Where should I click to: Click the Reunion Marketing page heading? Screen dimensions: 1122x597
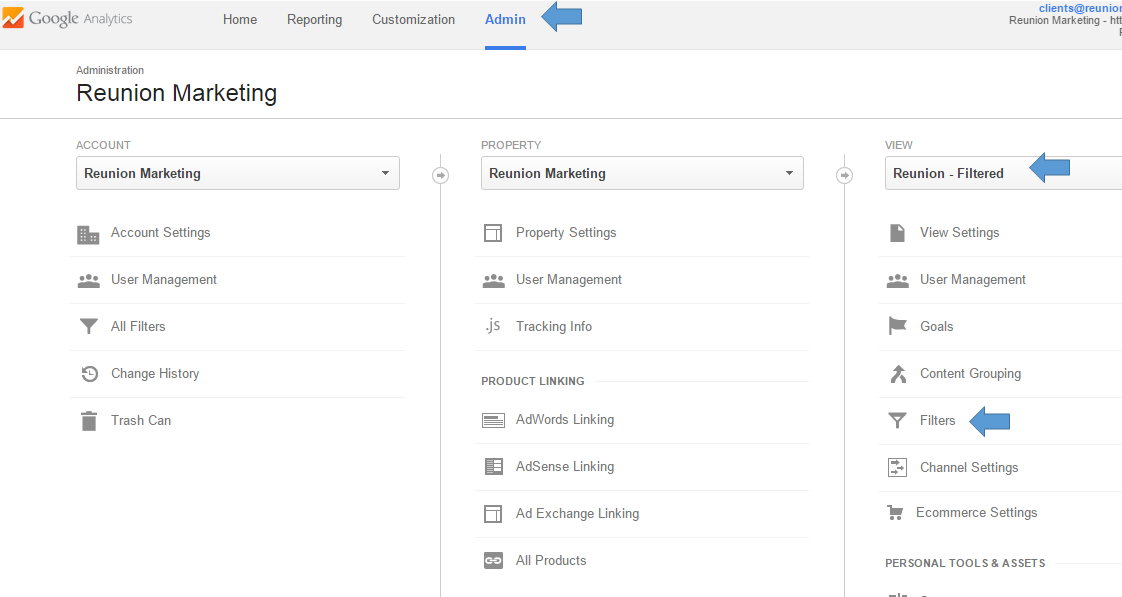click(177, 93)
